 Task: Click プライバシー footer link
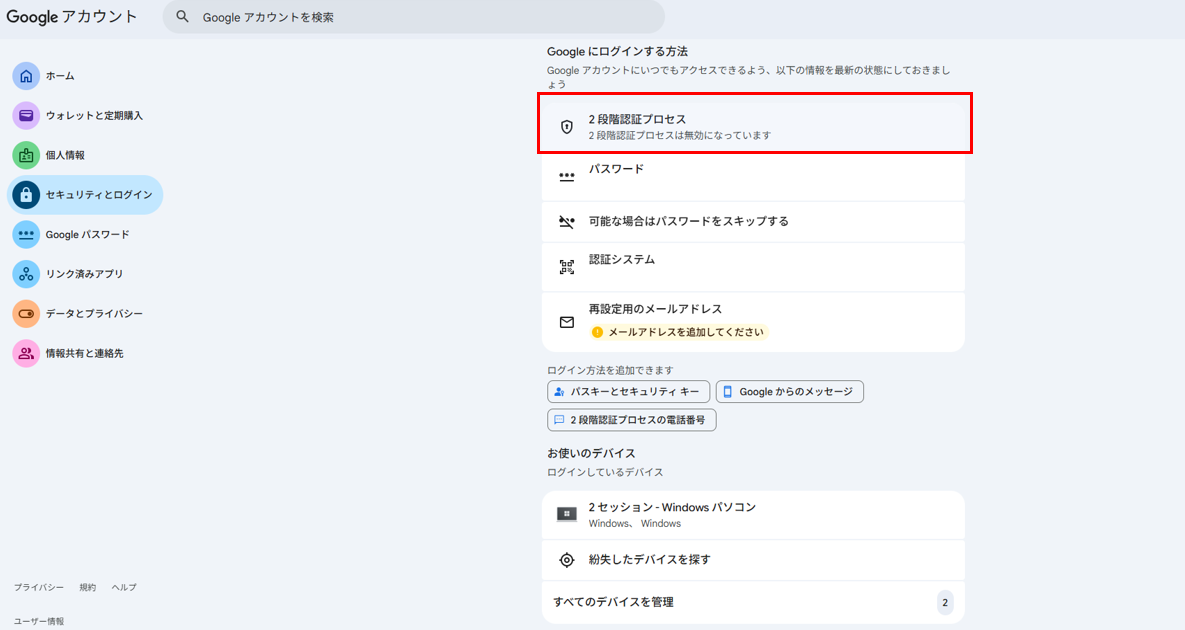(x=39, y=588)
